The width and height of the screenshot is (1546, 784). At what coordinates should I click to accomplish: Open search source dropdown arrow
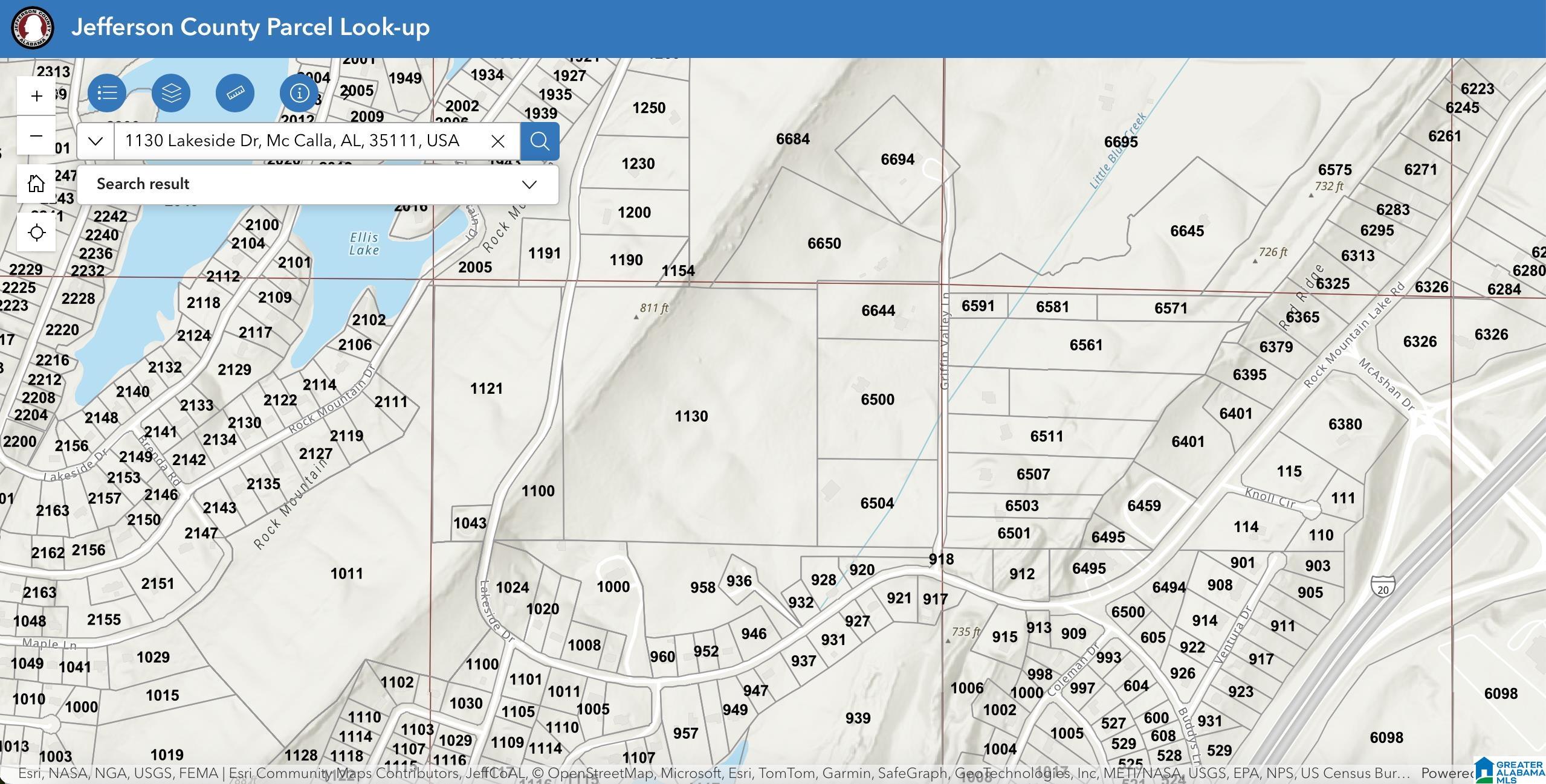point(95,141)
